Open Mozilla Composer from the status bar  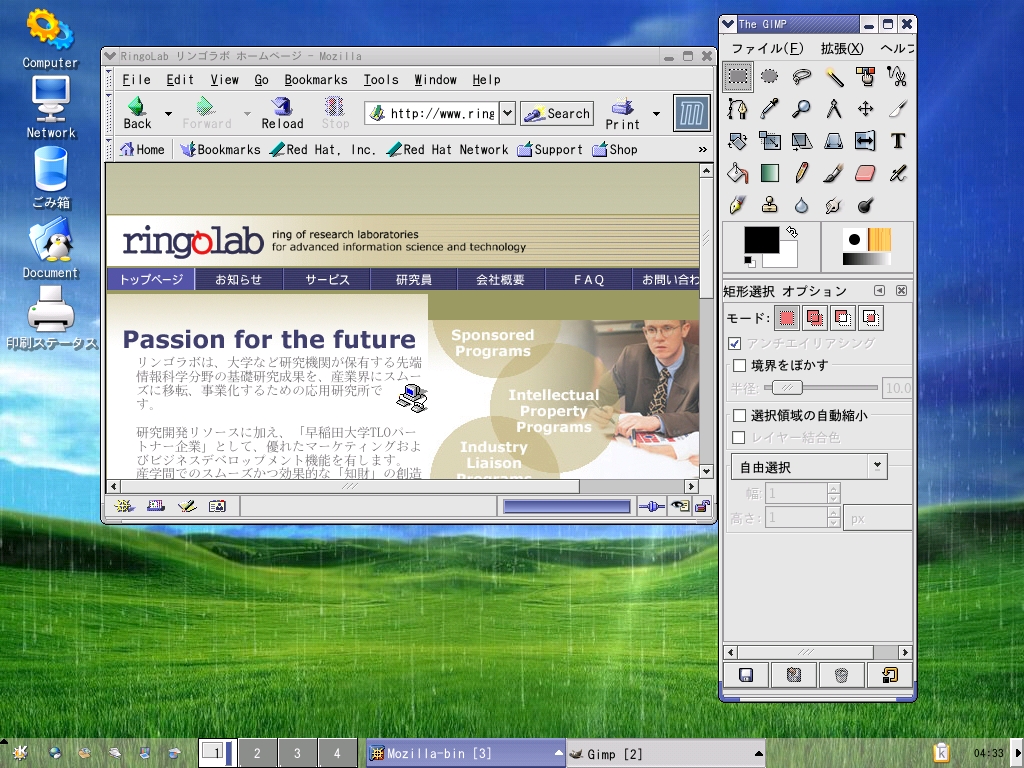(187, 506)
